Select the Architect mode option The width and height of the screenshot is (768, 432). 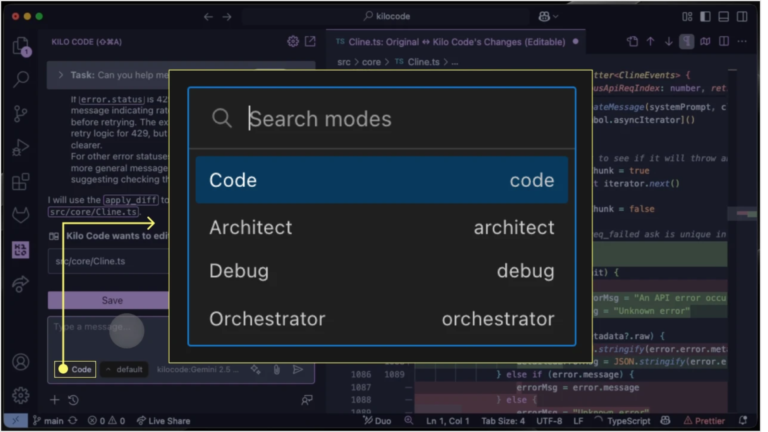point(382,228)
